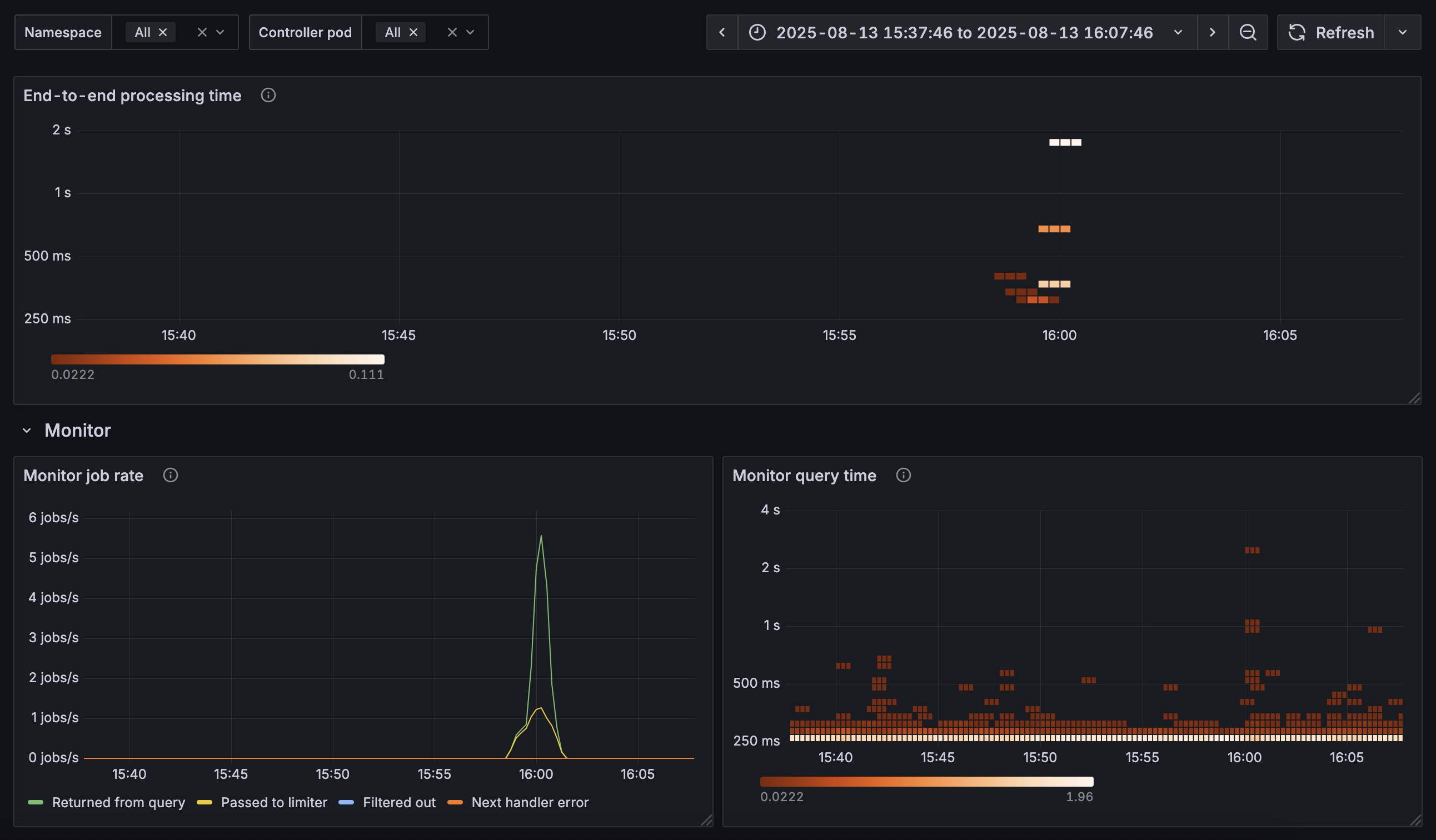Viewport: 1436px width, 840px height.
Task: Toggle Passed to limiter legend series
Action: (x=262, y=802)
